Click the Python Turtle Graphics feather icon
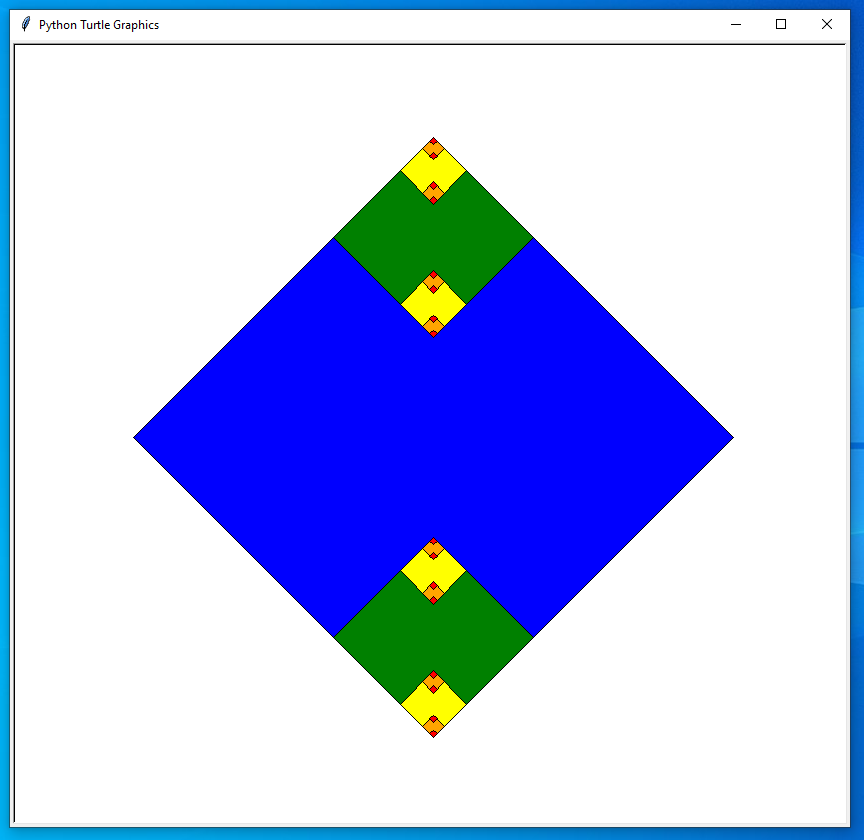Image resolution: width=864 pixels, height=840 pixels. click(25, 24)
